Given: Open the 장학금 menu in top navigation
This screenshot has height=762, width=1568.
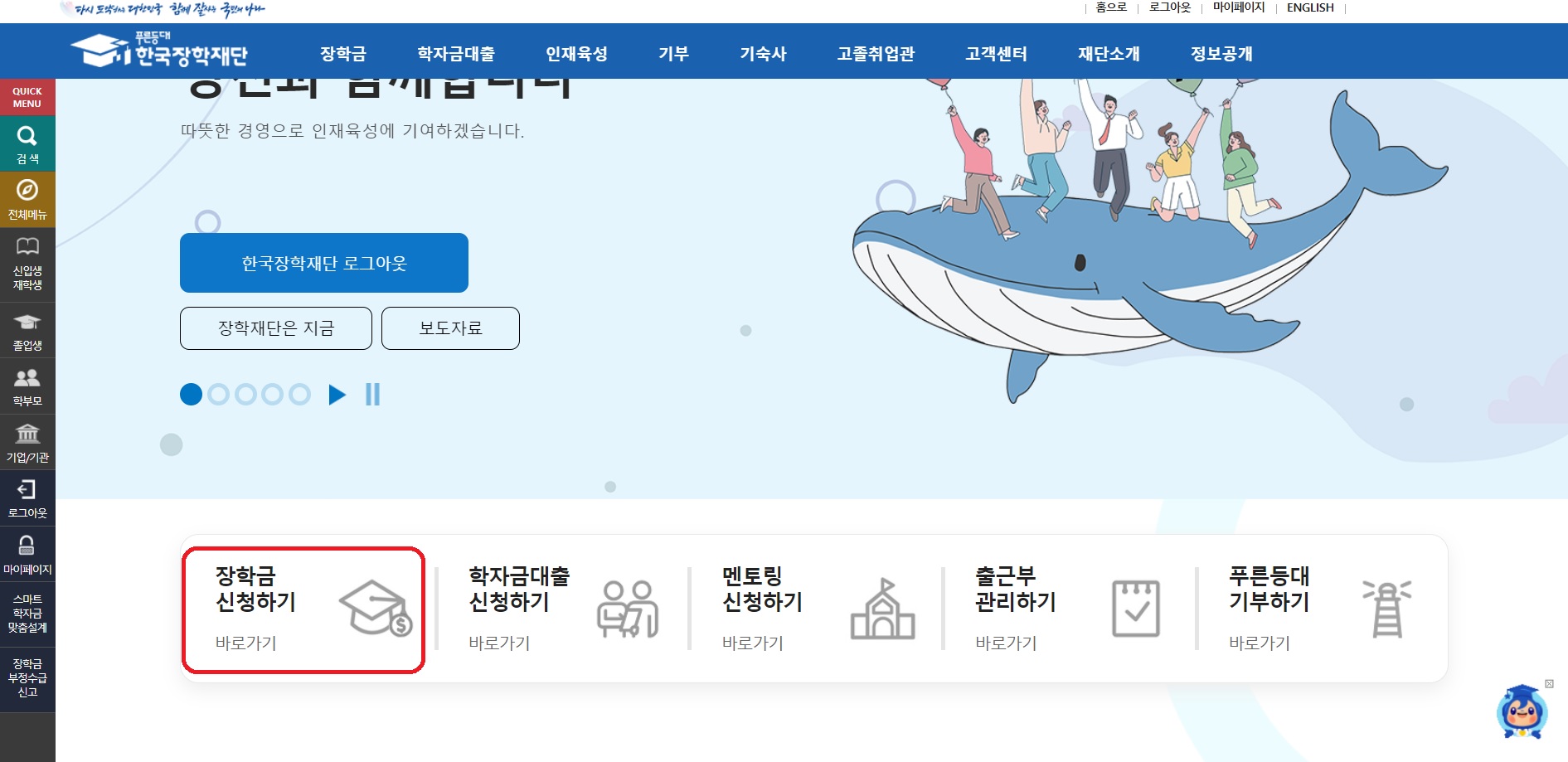Looking at the screenshot, I should pos(343,53).
